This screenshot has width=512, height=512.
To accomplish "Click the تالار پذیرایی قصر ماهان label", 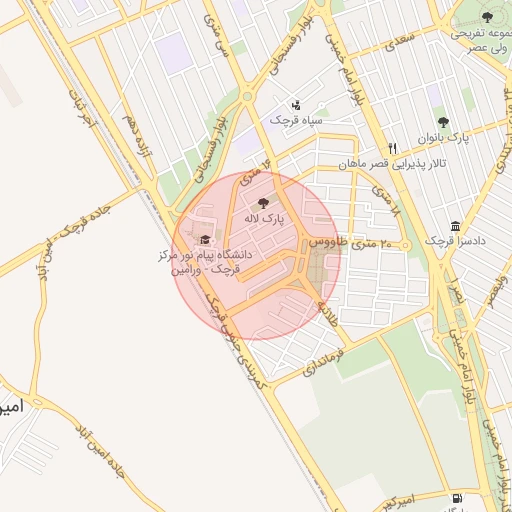I will click(392, 164).
